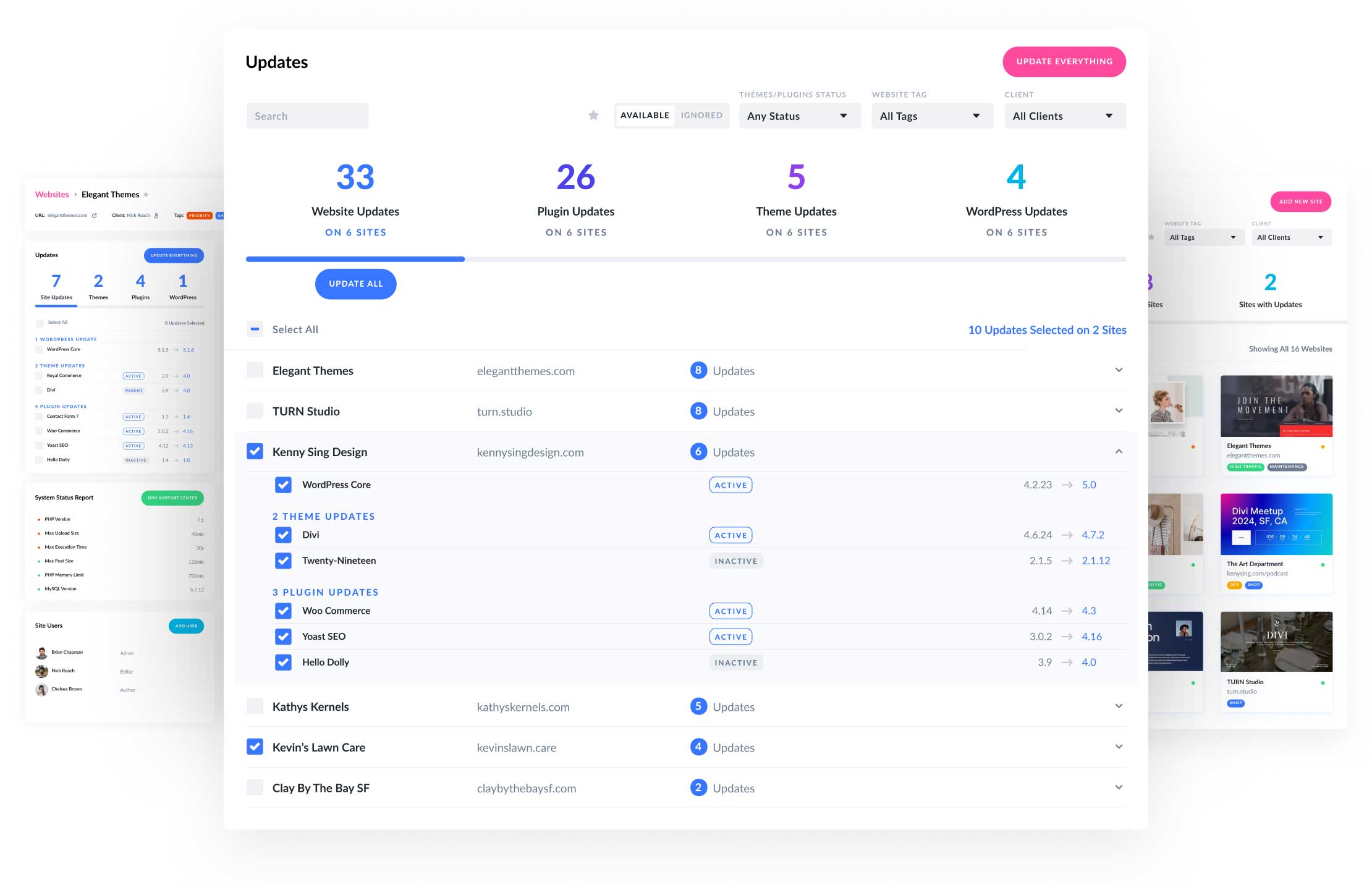The width and height of the screenshot is (1372, 890).
Task: Click ADD USER button in Site Users panel
Action: pos(187,626)
